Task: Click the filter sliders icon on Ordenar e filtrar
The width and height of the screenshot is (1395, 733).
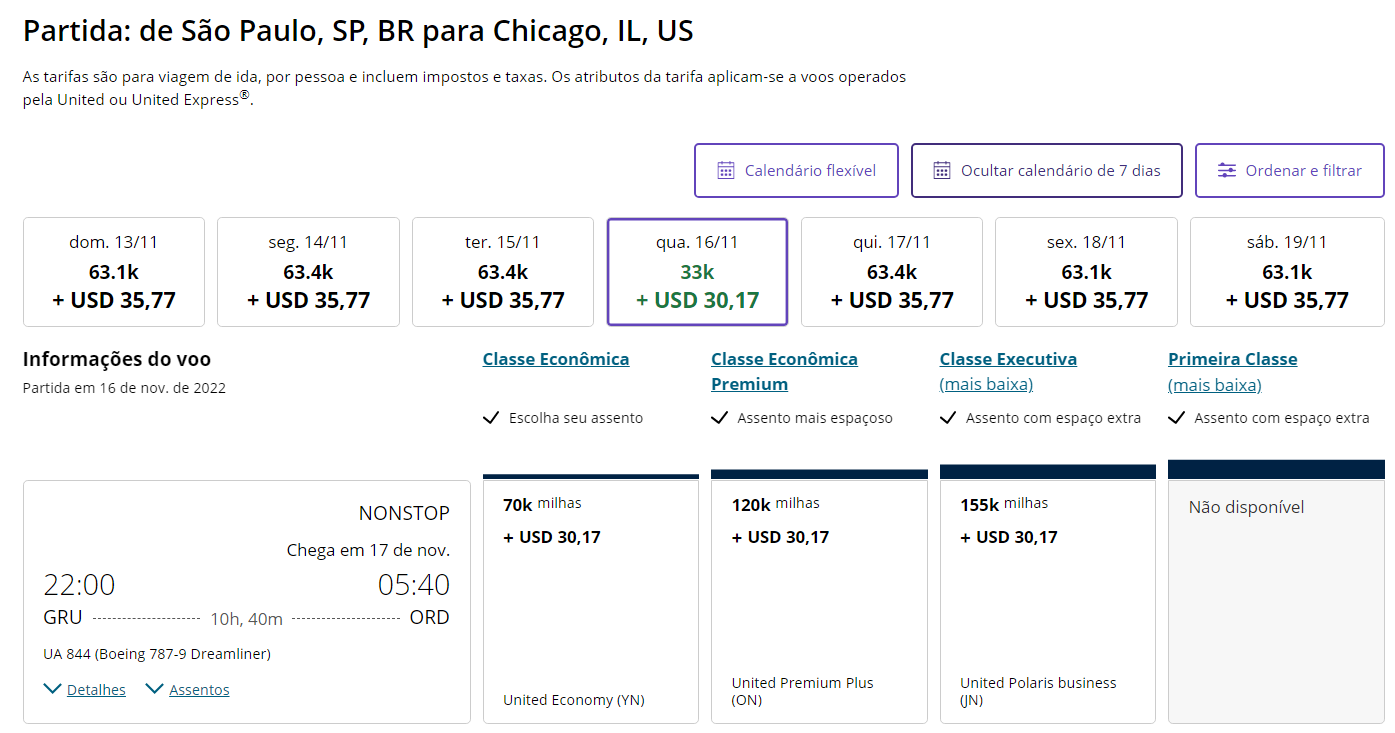Action: click(1226, 170)
